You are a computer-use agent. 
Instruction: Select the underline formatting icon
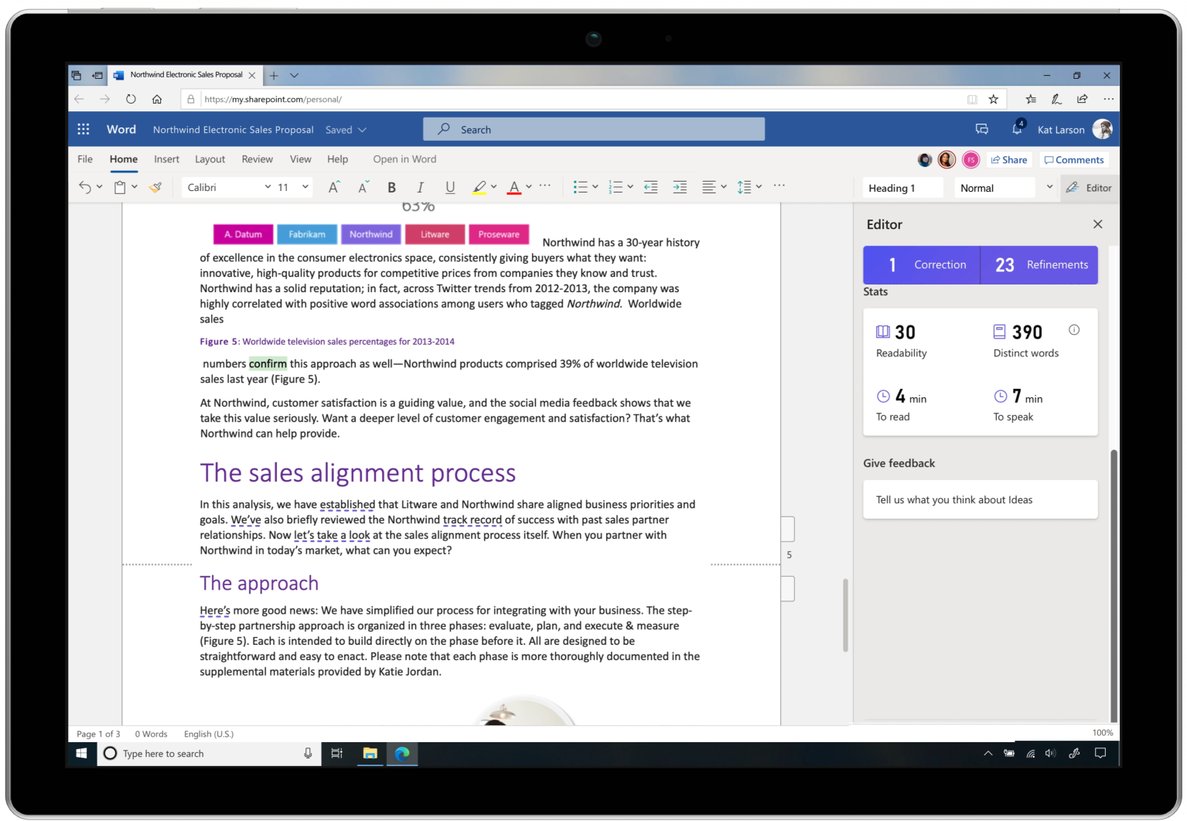click(x=450, y=187)
